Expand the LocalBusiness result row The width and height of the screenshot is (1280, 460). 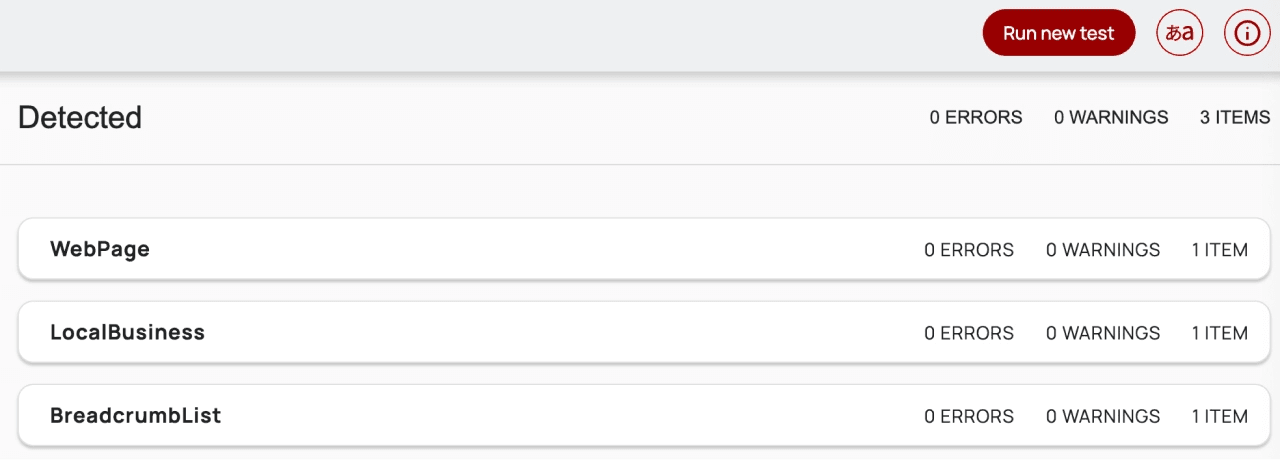[x=127, y=332]
